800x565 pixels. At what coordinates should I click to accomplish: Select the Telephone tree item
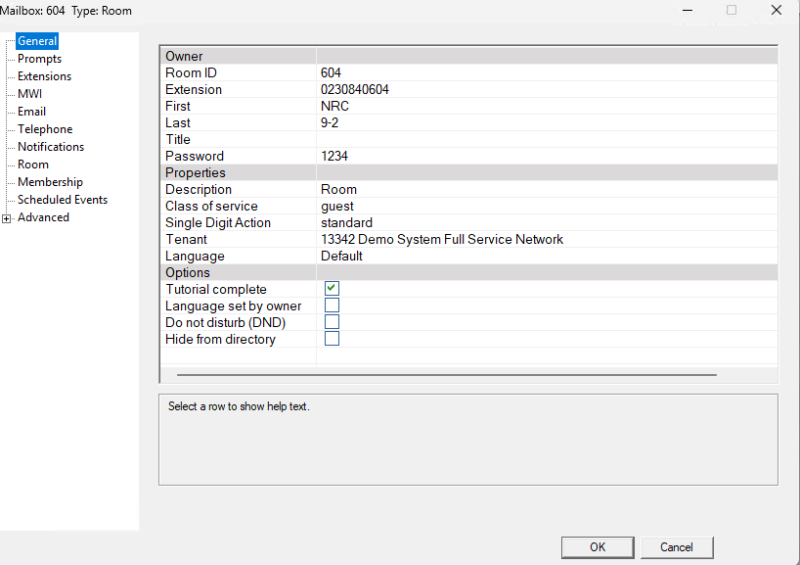pos(45,129)
